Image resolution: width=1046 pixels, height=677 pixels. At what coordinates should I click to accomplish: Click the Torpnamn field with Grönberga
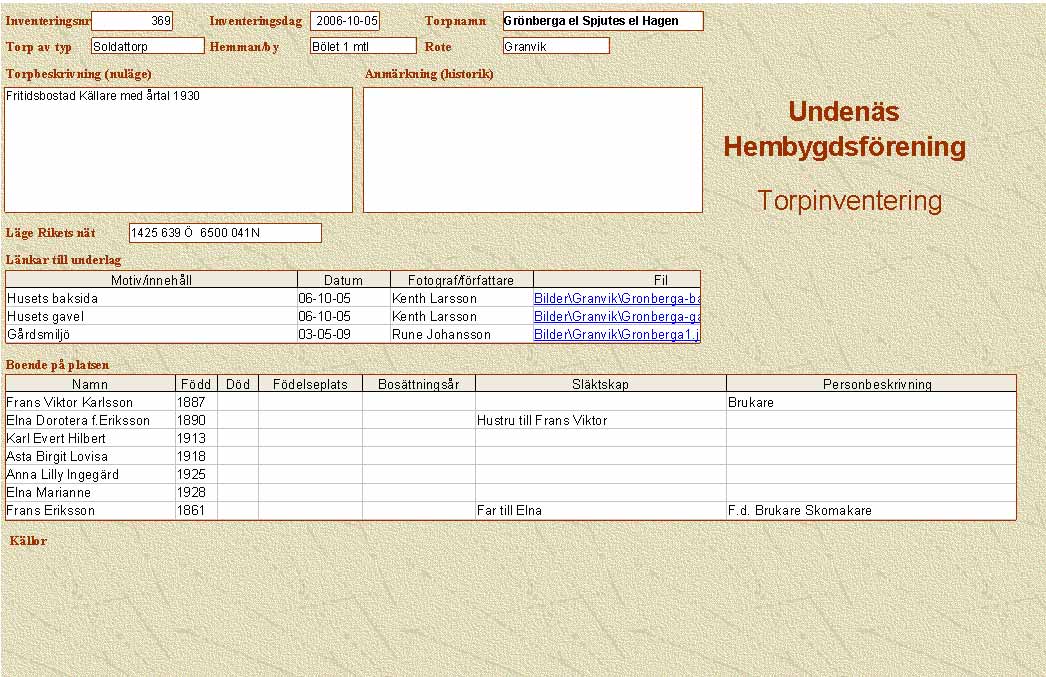(x=602, y=21)
